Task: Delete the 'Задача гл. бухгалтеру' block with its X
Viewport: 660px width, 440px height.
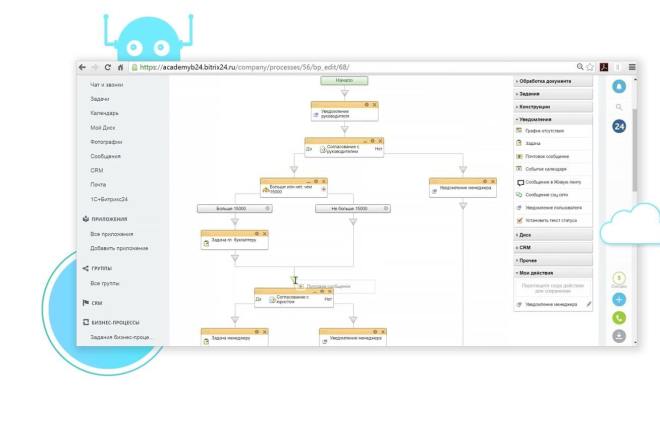Action: click(x=265, y=233)
